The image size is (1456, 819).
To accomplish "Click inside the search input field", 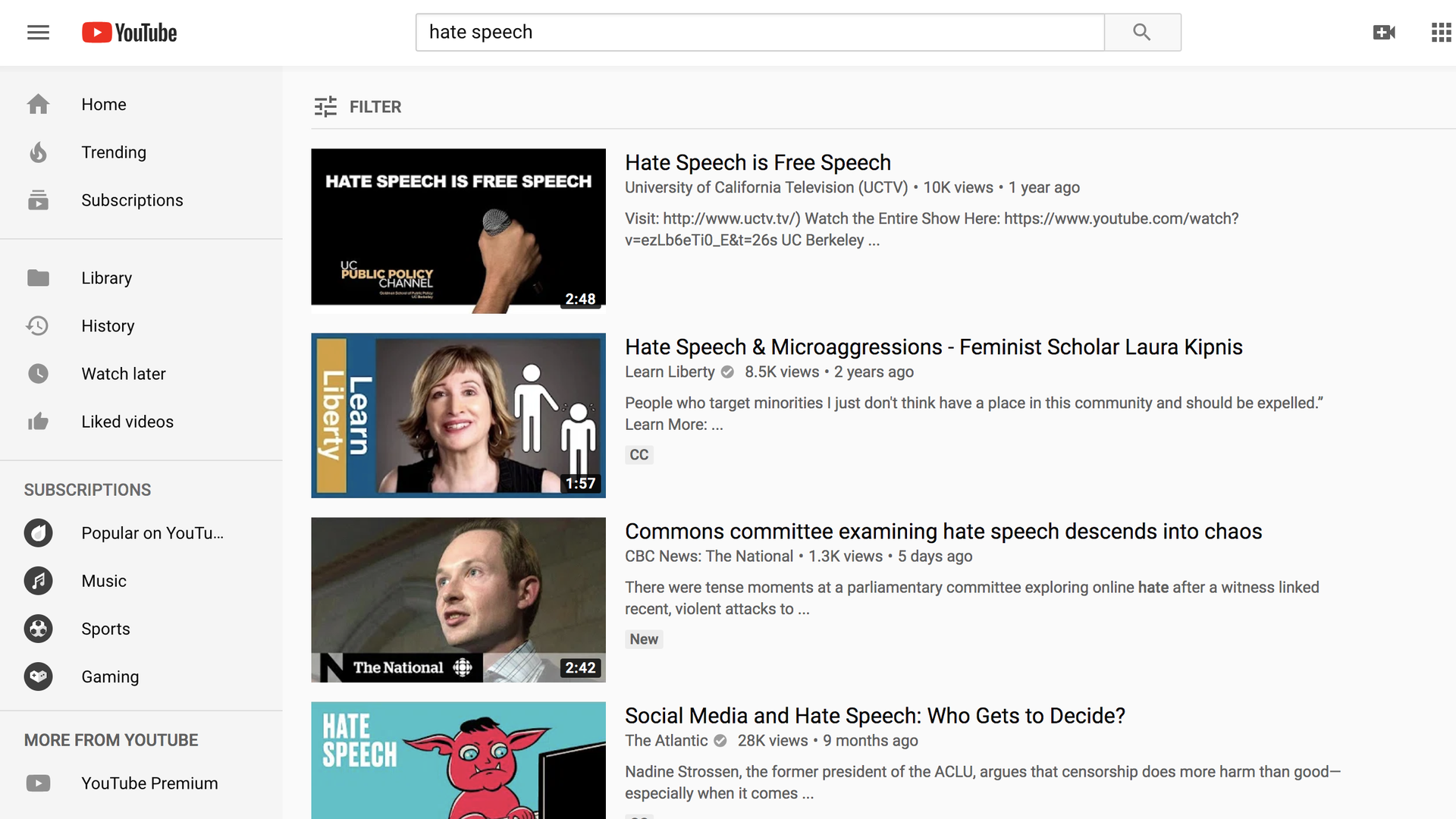I will point(758,32).
